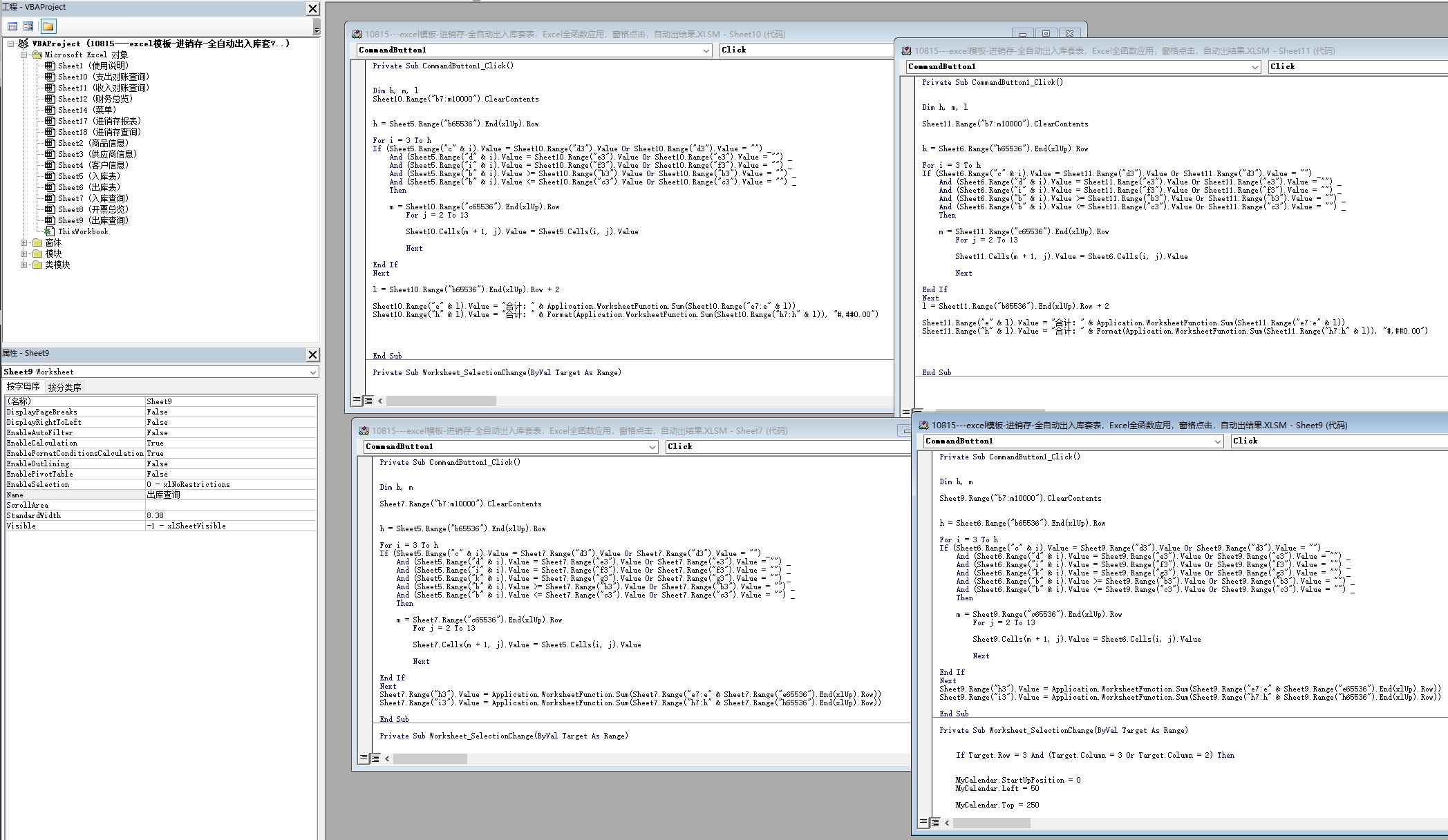Click horizontal scrollbar thumb in Sheet10 window
The height and width of the screenshot is (840, 1448).
[441, 401]
